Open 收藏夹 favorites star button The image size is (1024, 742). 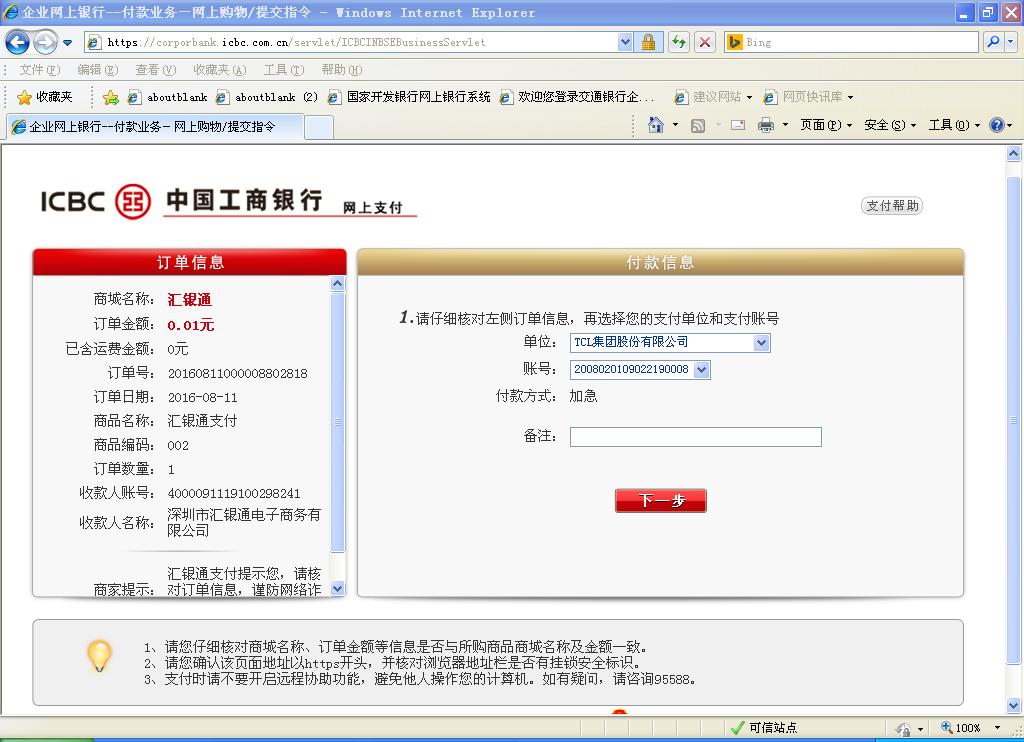44,97
